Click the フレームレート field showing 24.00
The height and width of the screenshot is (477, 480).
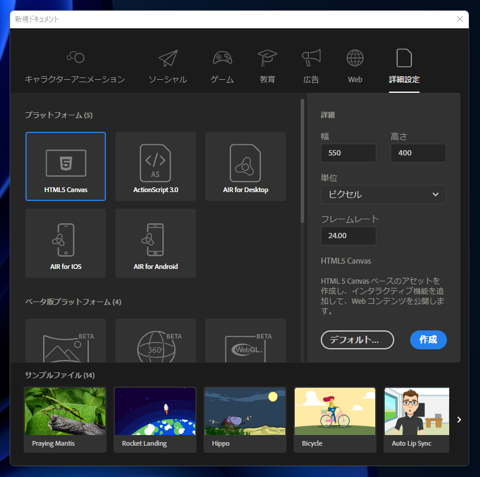click(349, 236)
